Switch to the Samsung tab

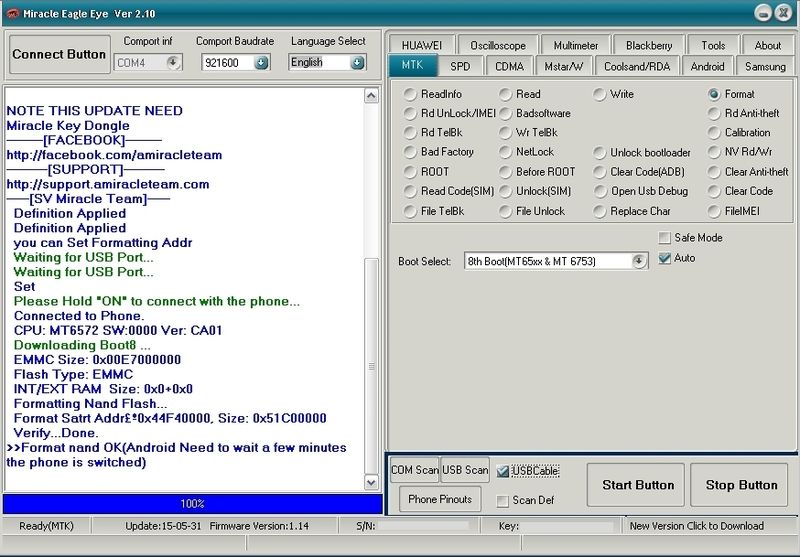[765, 66]
